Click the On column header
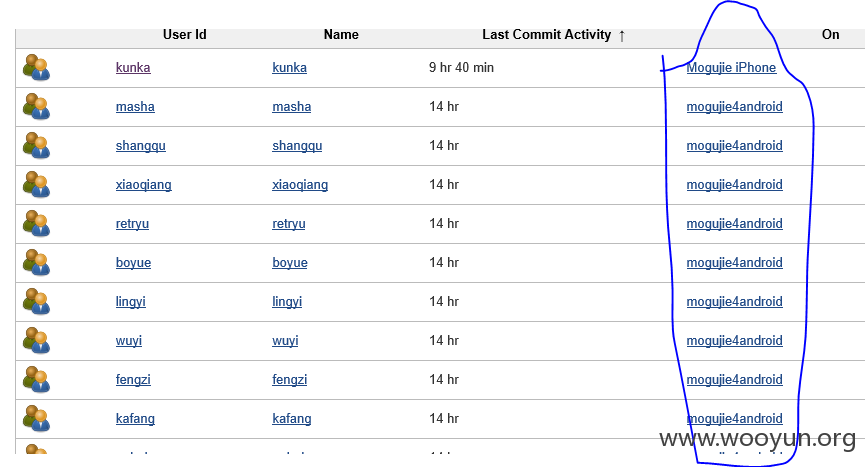Image resolution: width=865 pixels, height=467 pixels. 830,35
